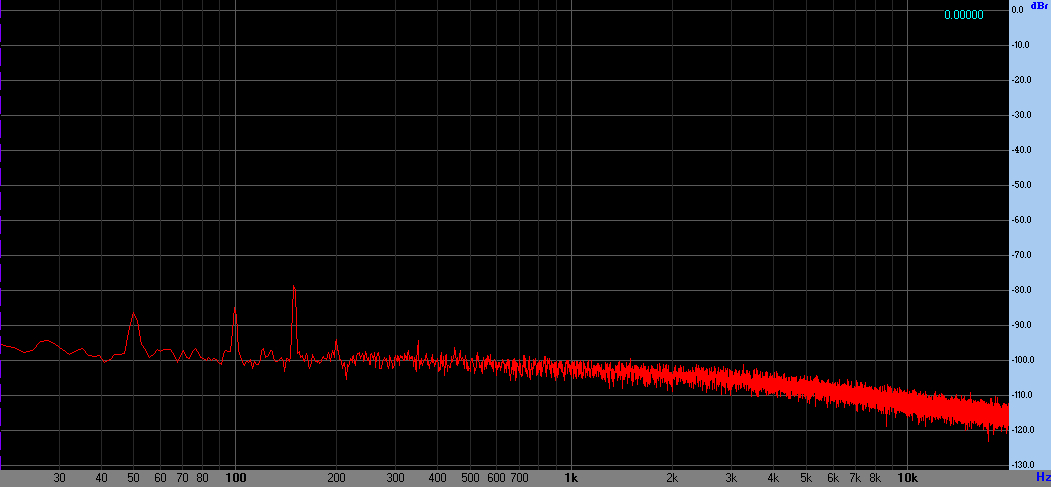The width and height of the screenshot is (1051, 487).
Task: Click the 70 frequency axis label
Action: (x=182, y=478)
